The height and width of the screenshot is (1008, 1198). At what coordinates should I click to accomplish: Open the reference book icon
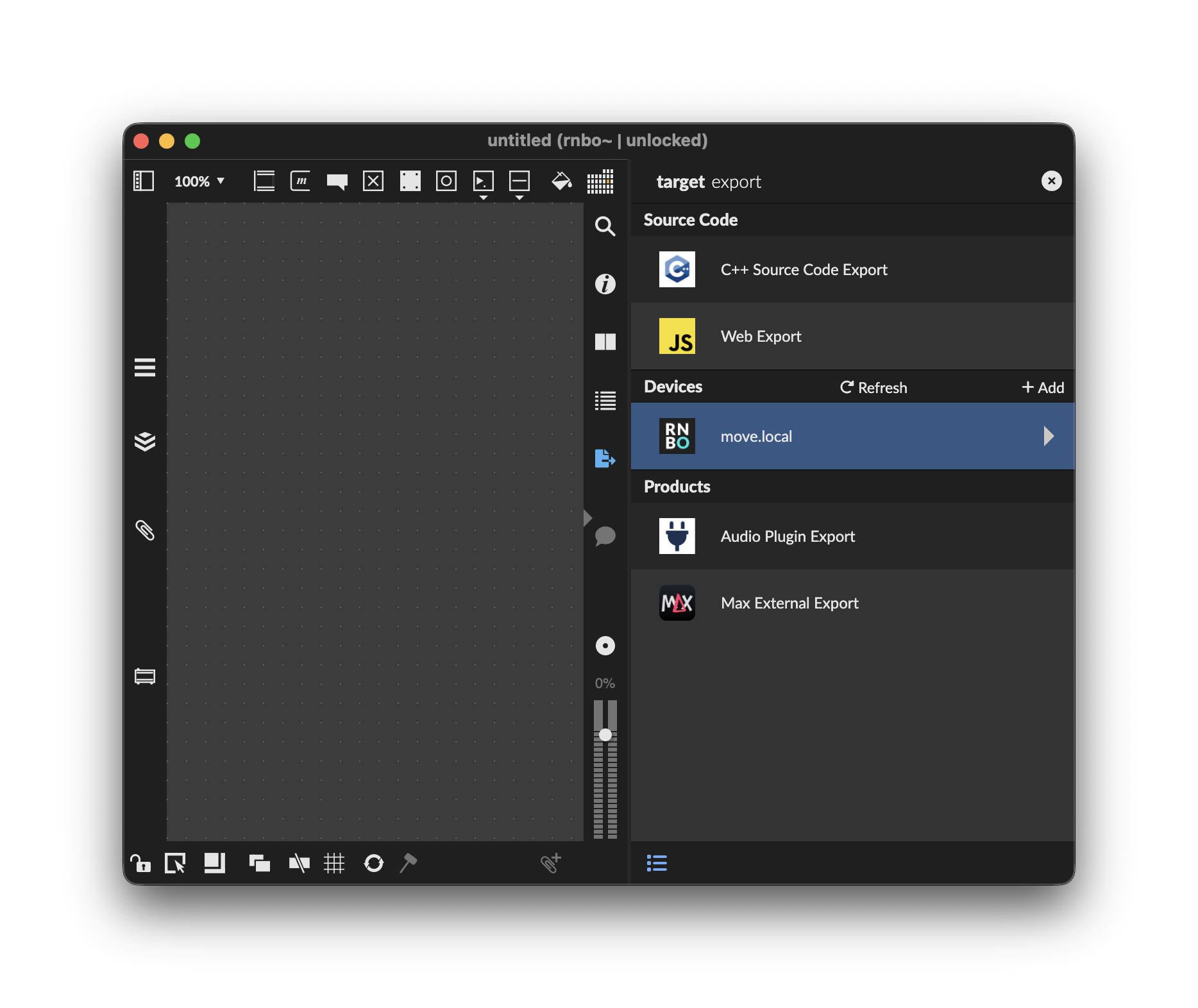click(605, 342)
